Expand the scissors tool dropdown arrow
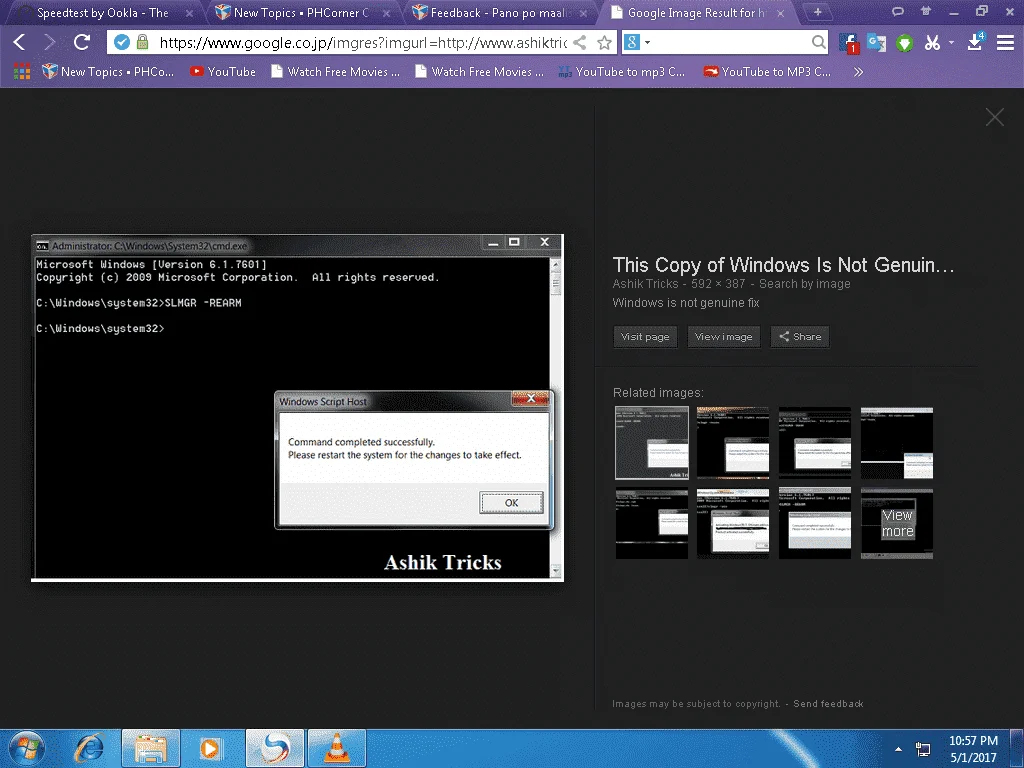The height and width of the screenshot is (768, 1024). [x=951, y=42]
